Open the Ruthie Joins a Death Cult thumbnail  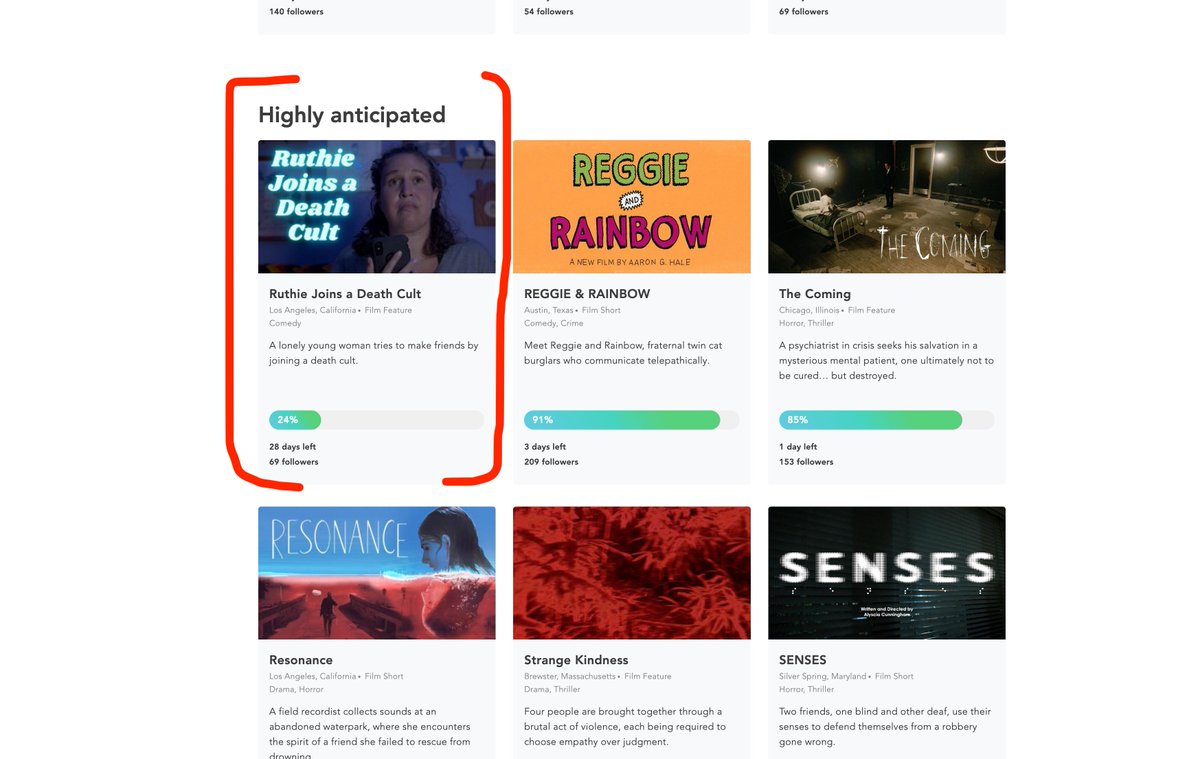[x=377, y=207]
